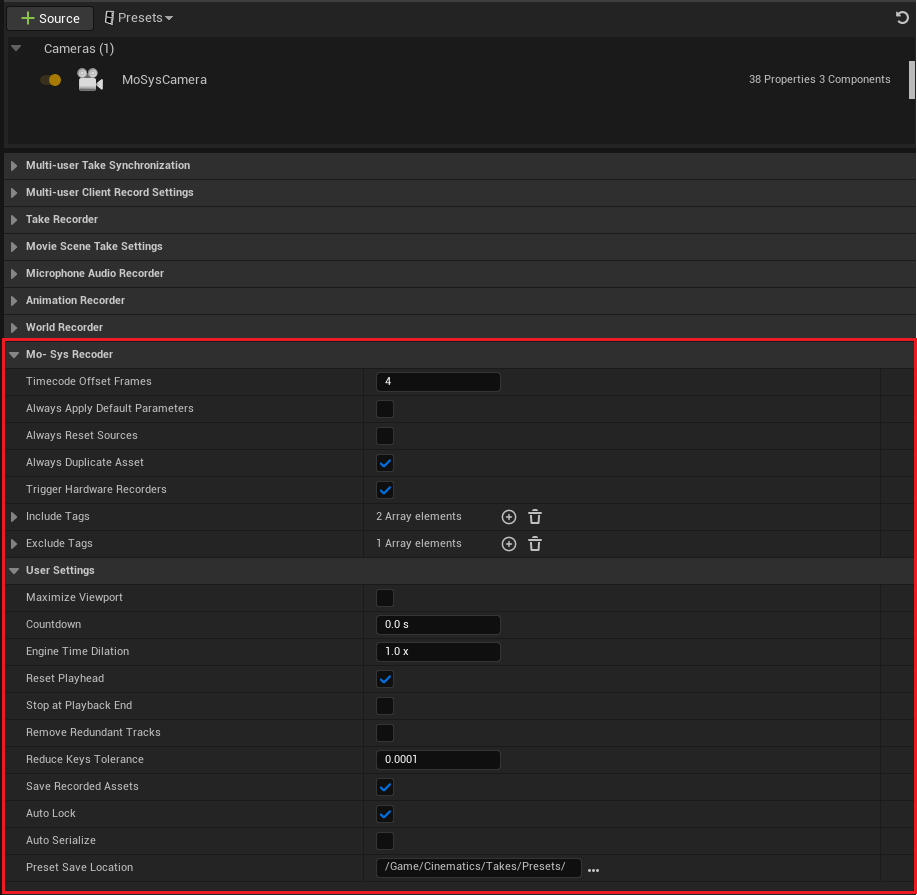Click the revert arrow icon at top right
Viewport: 917px width, 895px height.
(x=902, y=18)
